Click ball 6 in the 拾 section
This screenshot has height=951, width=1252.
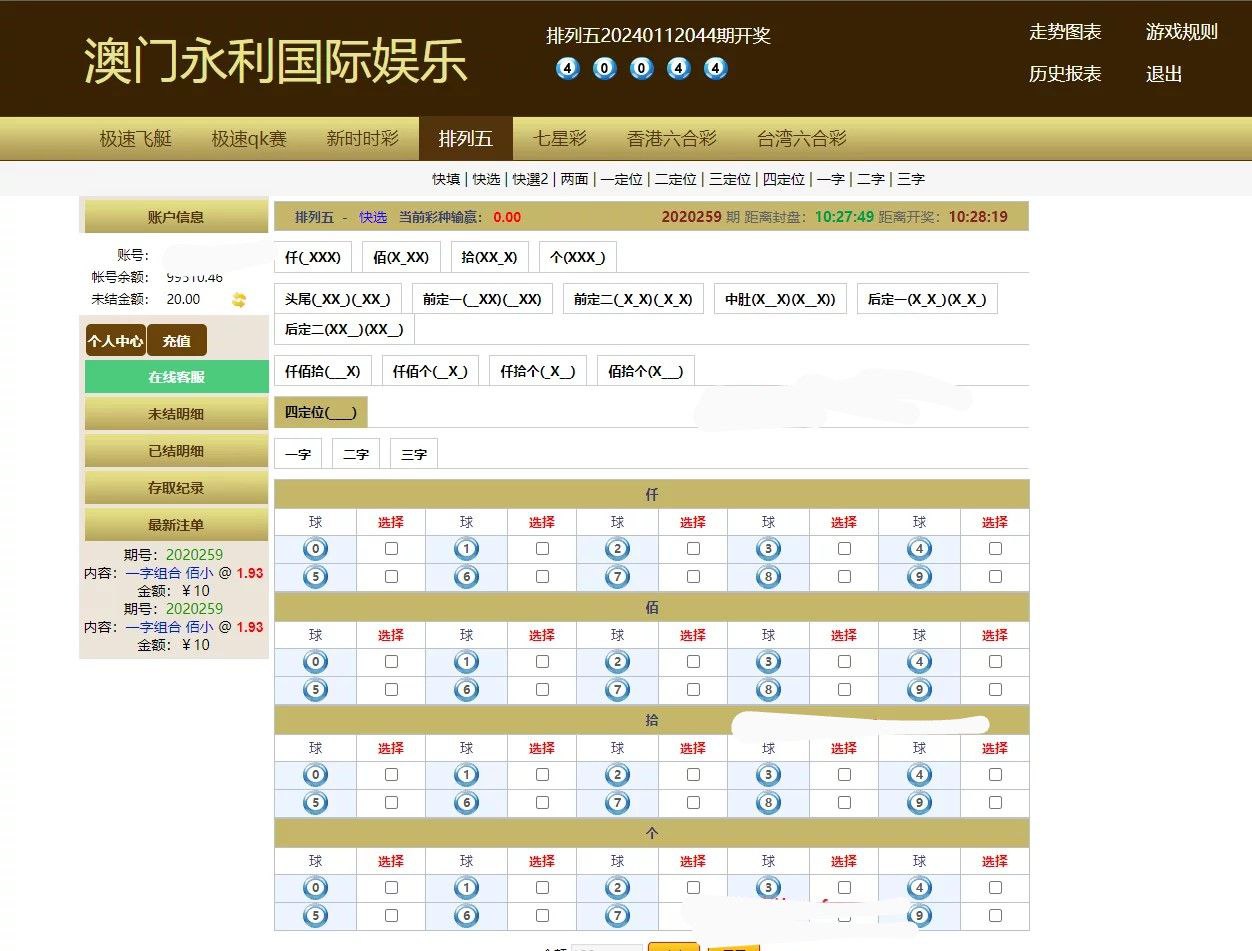tap(466, 803)
